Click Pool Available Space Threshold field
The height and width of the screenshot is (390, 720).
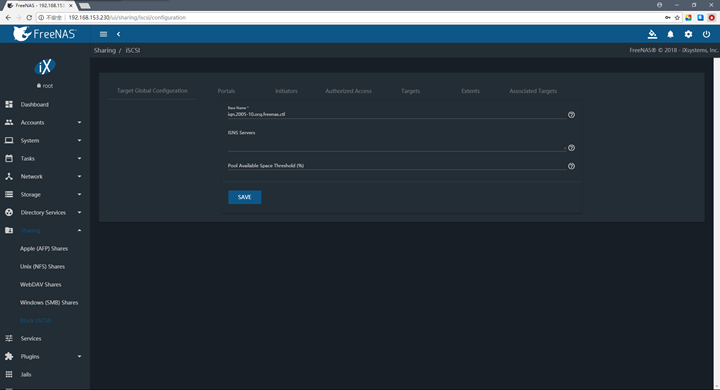point(397,166)
